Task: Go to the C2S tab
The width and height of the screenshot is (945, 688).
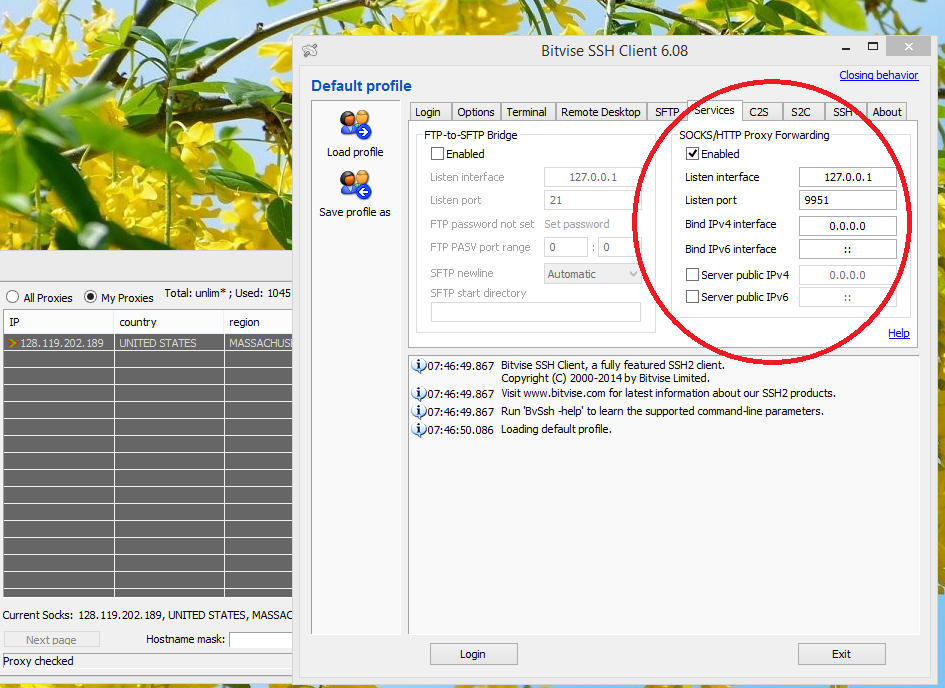Action: [x=759, y=112]
